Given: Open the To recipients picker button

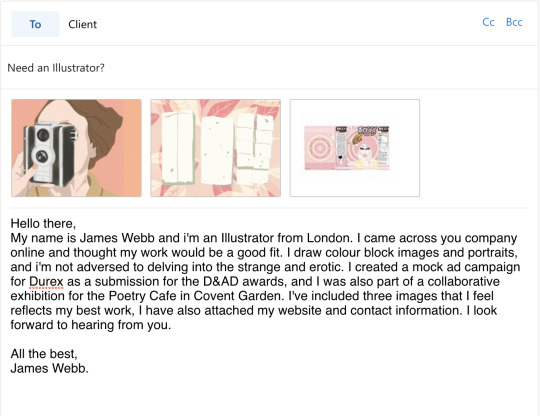Looking at the screenshot, I should pos(35,24).
